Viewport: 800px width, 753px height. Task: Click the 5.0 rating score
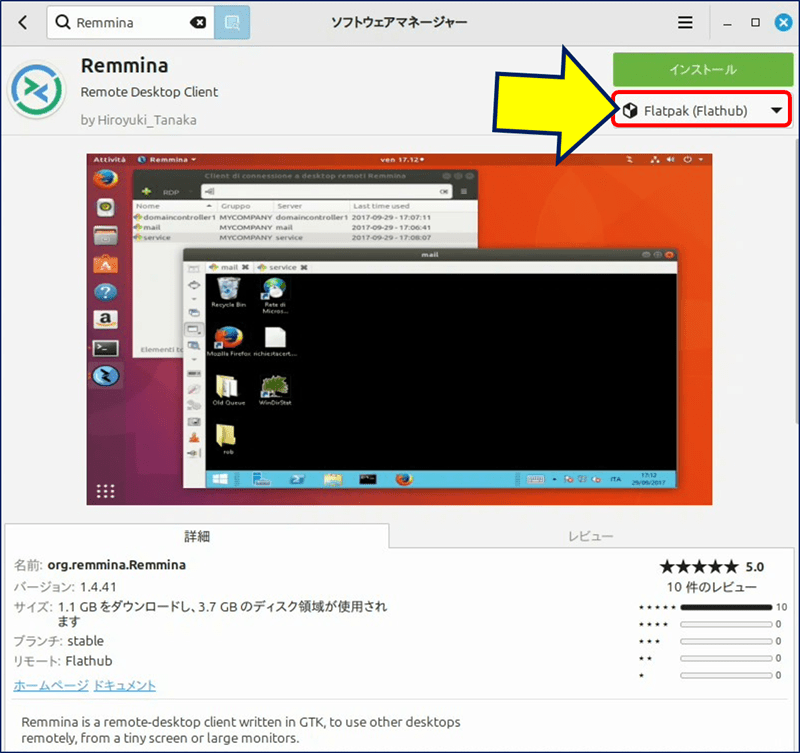[755, 567]
